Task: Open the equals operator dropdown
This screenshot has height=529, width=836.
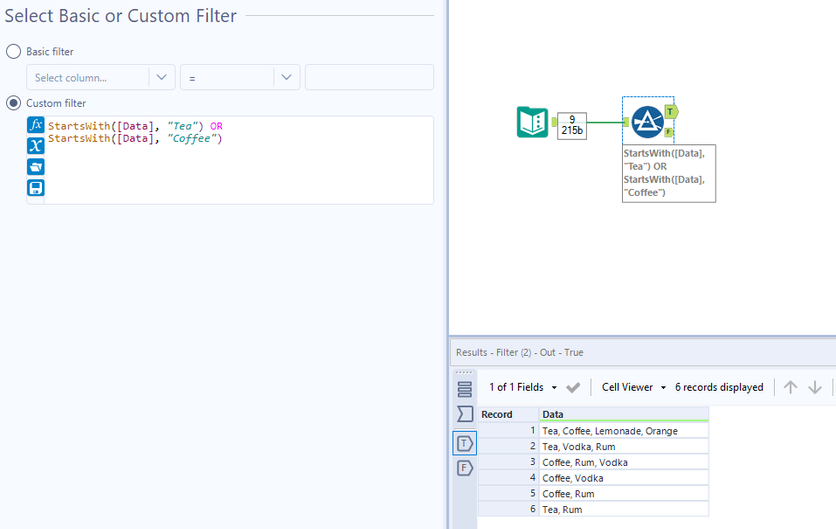Action: click(x=240, y=77)
